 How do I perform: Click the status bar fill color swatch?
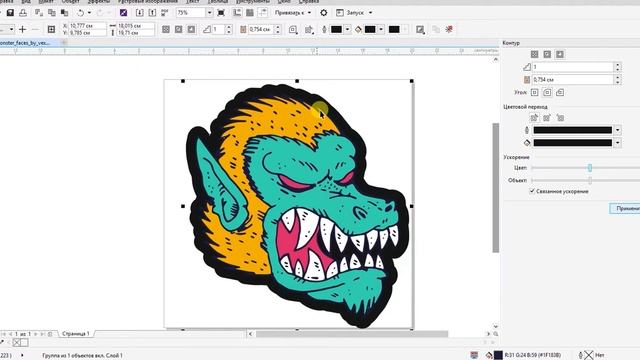tap(498, 355)
